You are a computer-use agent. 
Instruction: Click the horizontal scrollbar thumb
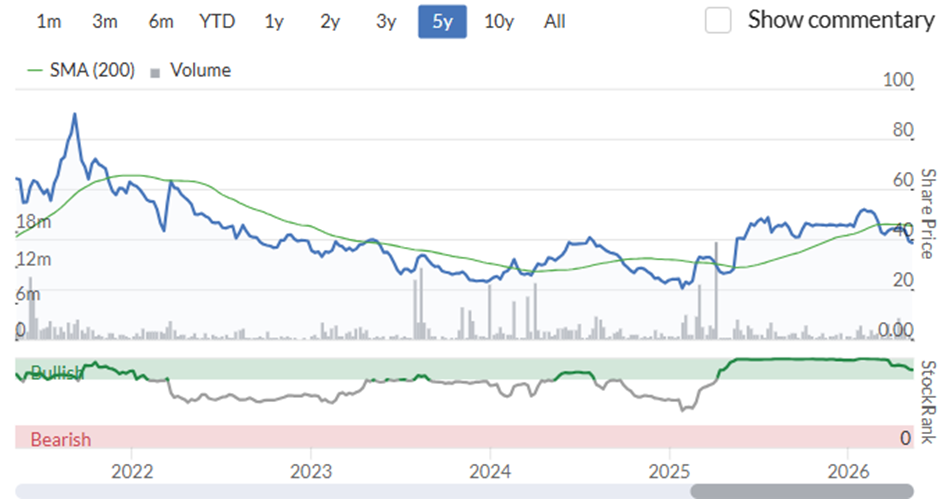tap(802, 491)
